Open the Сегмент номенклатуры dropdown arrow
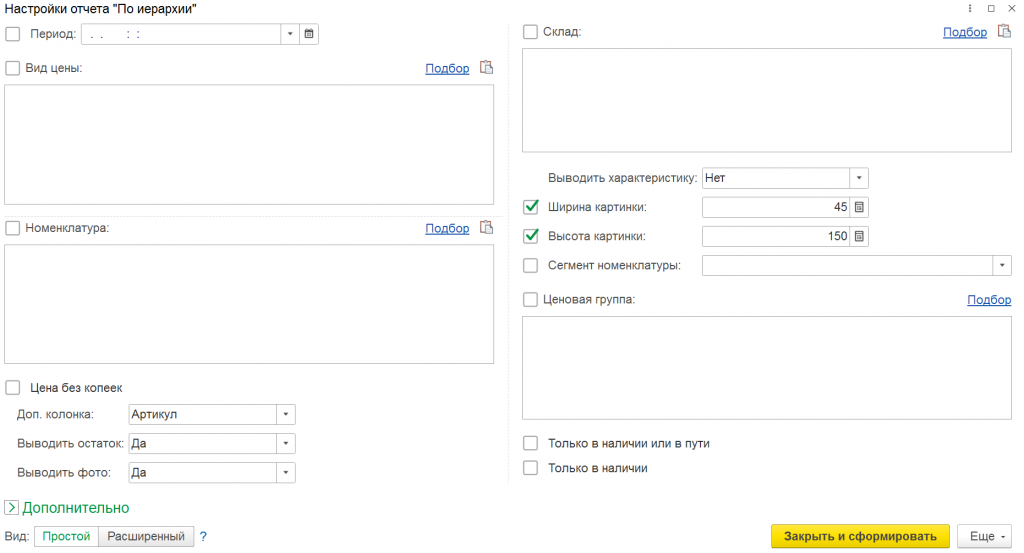Viewport: 1024px width, 553px height. tap(1002, 266)
